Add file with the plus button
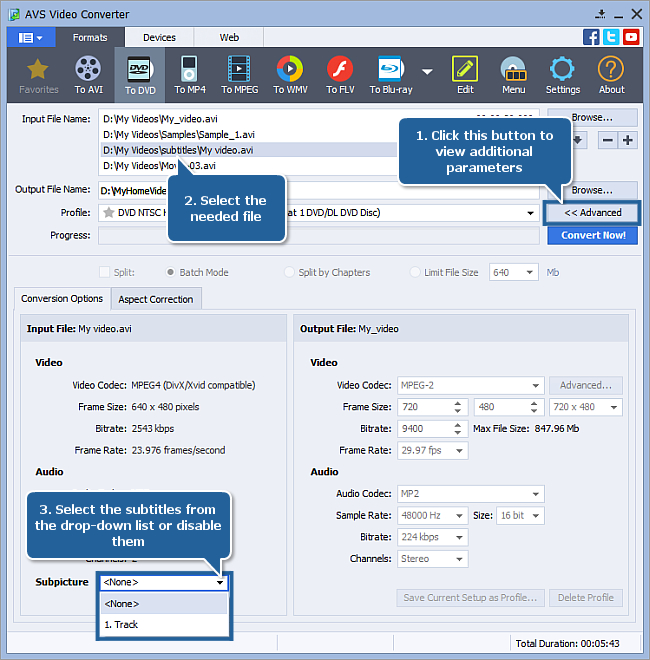This screenshot has width=650, height=660. pyautogui.click(x=628, y=140)
